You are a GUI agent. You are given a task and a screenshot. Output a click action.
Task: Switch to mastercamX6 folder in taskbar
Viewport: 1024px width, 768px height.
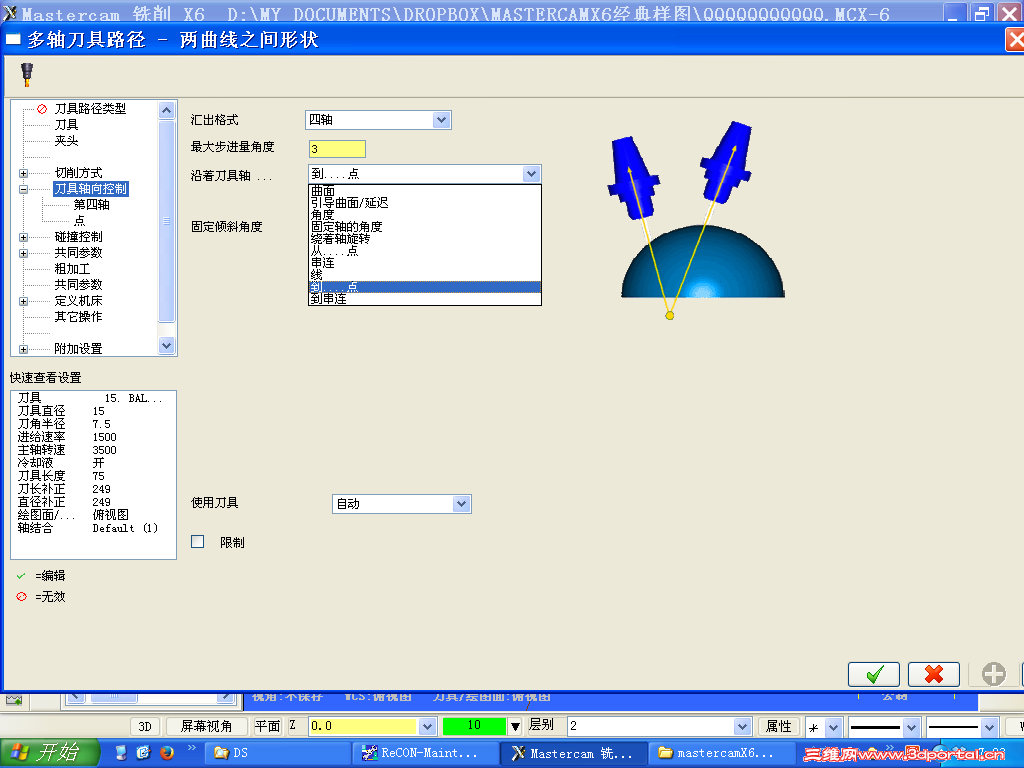point(722,753)
